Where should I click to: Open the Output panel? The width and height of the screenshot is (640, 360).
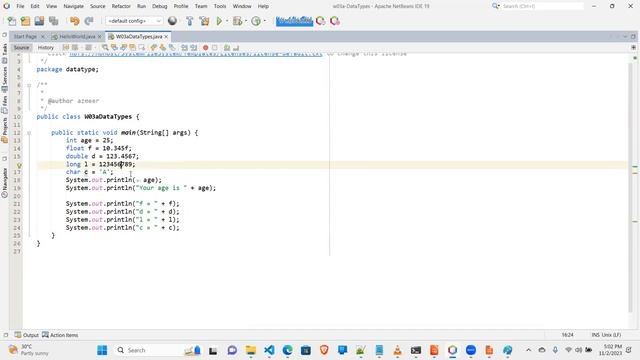pyautogui.click(x=27, y=335)
